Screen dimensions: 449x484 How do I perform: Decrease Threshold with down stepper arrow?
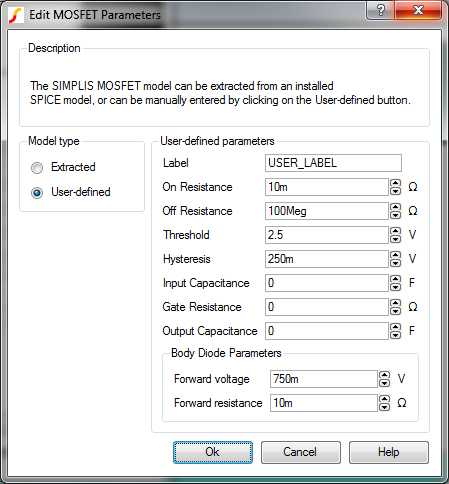(x=395, y=239)
